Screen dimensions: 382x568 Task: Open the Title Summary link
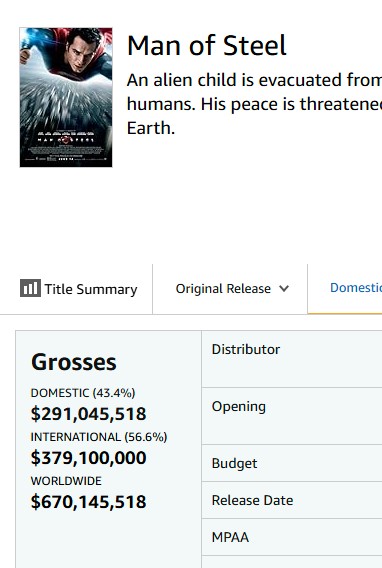click(79, 289)
